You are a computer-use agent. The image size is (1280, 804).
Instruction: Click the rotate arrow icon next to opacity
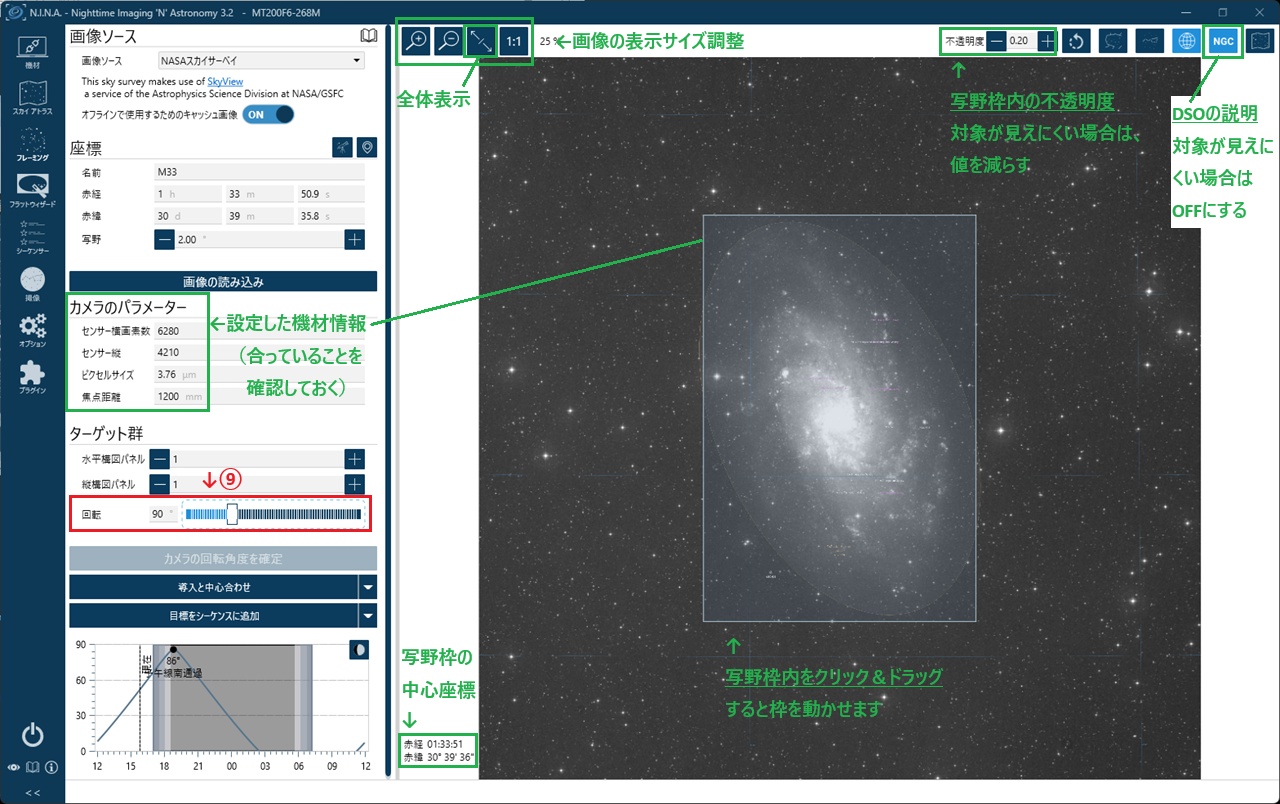(1076, 41)
